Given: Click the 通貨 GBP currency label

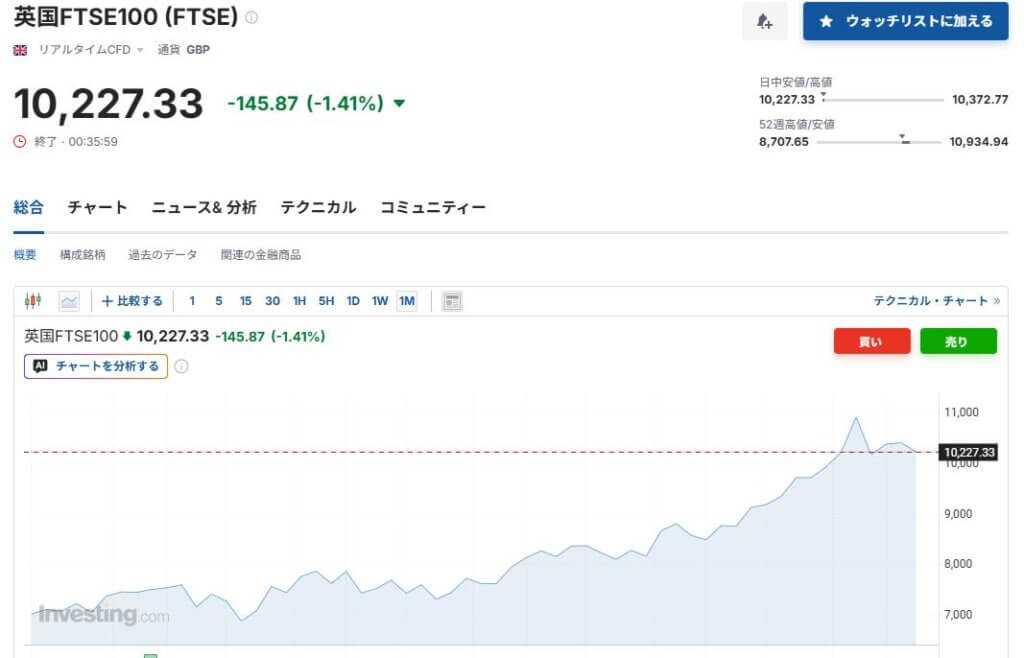Looking at the screenshot, I should click(184, 50).
